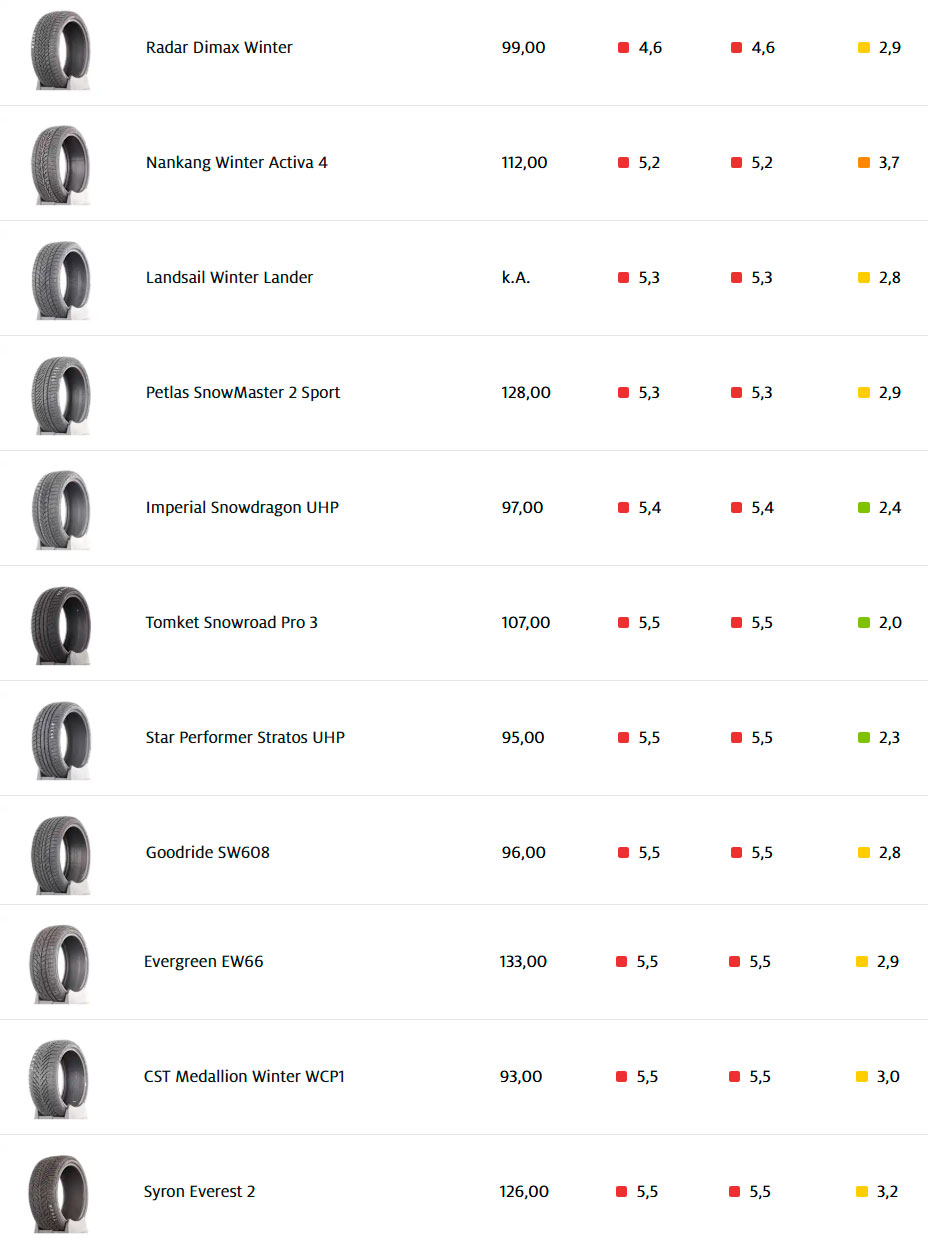The height and width of the screenshot is (1252, 928).
Task: Click the 133,00 price of Evergreen EW66
Action: (x=523, y=962)
